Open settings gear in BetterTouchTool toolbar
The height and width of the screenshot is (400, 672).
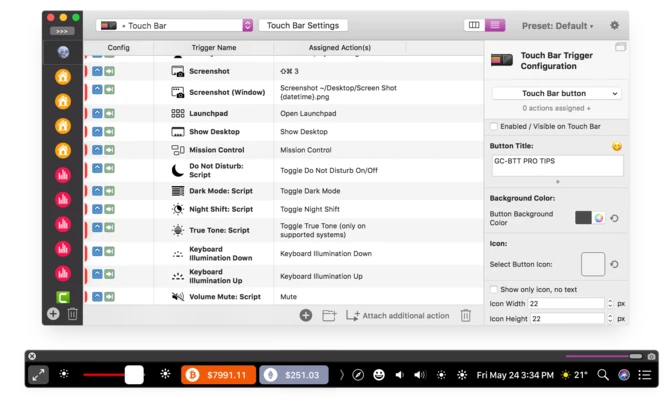coord(614,25)
